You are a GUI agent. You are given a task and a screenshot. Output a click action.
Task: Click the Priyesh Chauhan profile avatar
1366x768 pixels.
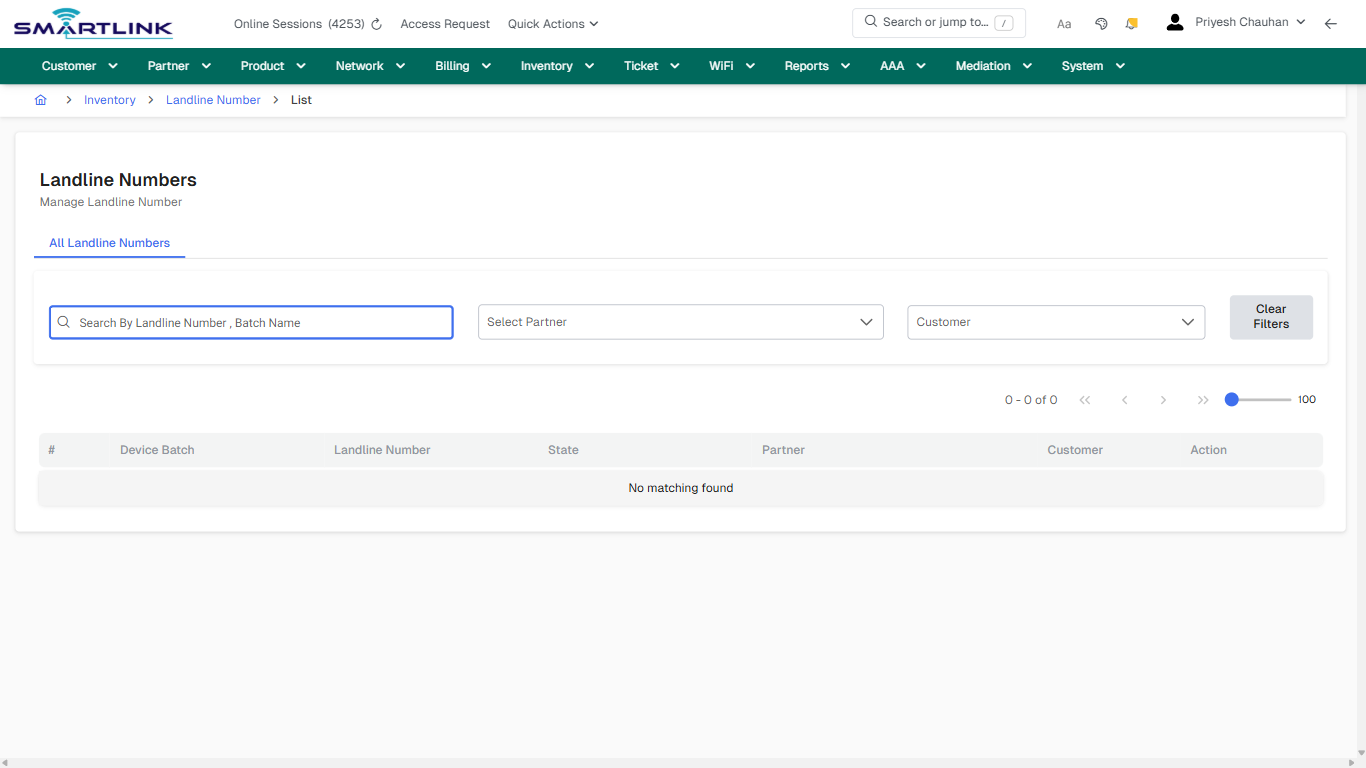(x=1174, y=21)
